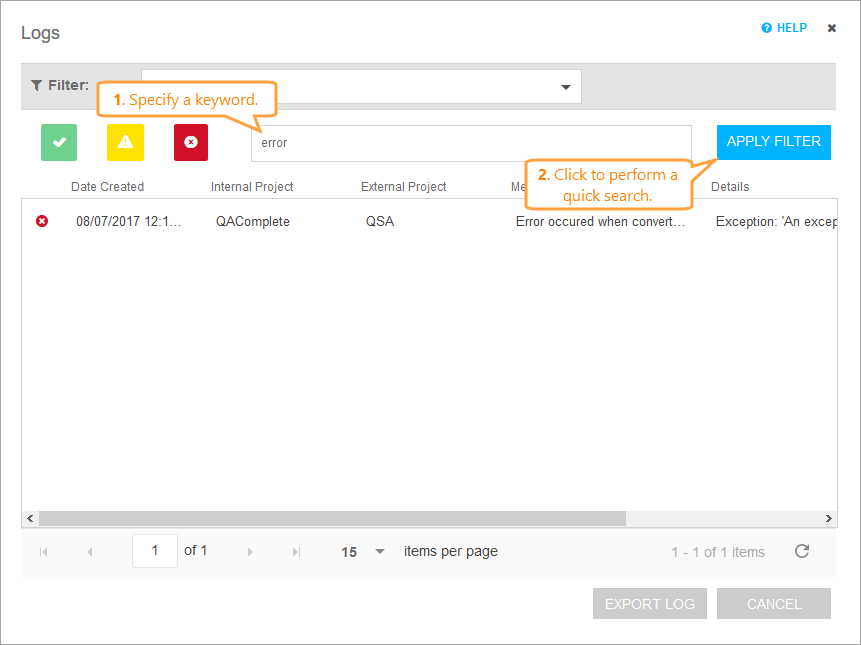This screenshot has height=645, width=861.
Task: Refresh the log entries list
Action: [x=801, y=550]
